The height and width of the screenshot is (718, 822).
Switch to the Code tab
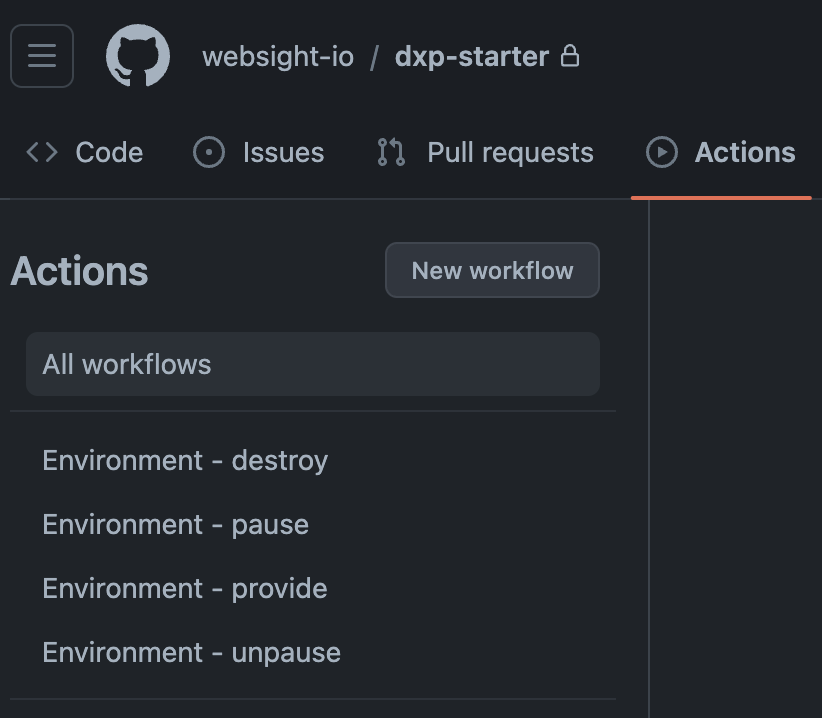(x=84, y=153)
